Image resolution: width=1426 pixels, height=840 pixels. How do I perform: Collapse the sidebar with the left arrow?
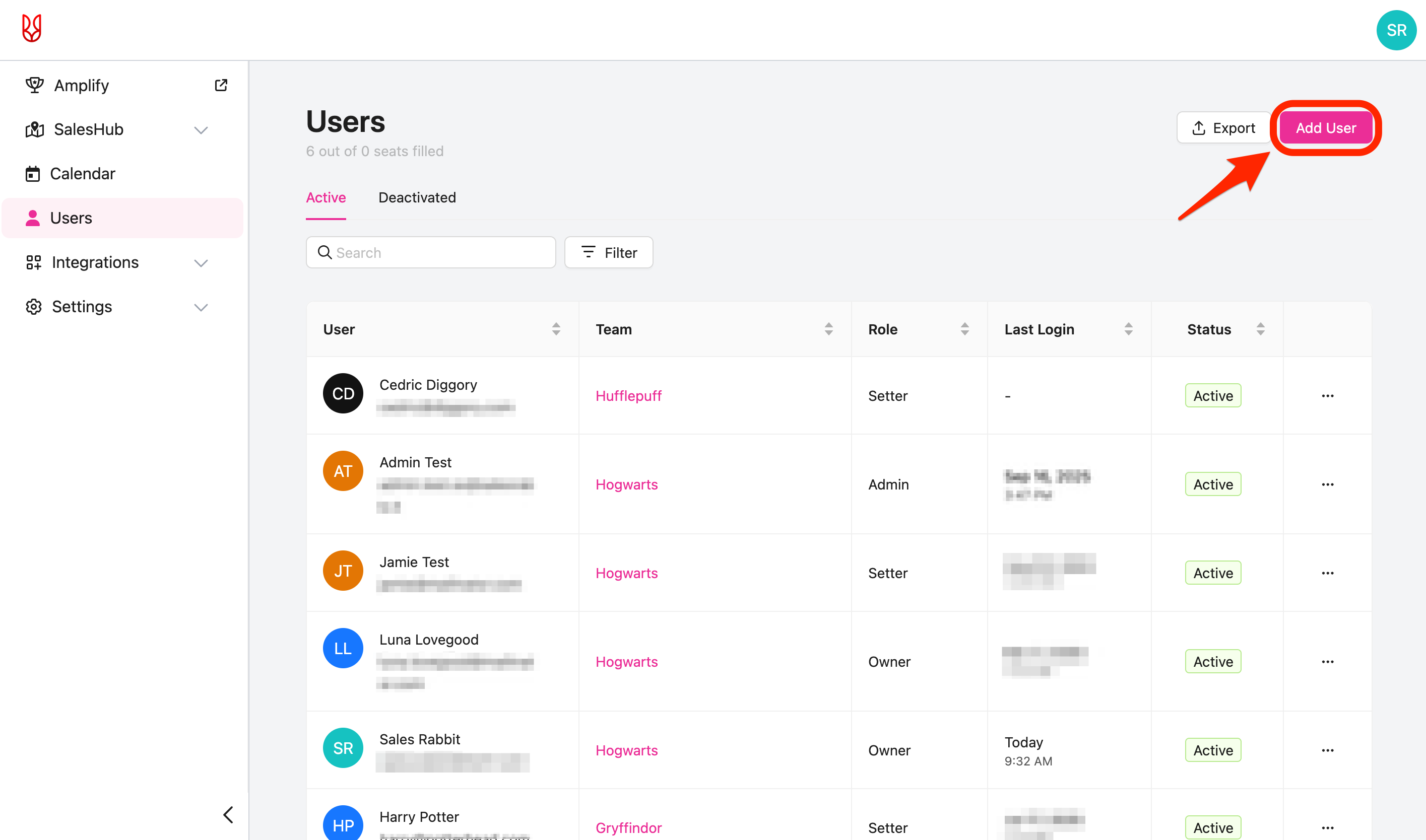(x=228, y=814)
